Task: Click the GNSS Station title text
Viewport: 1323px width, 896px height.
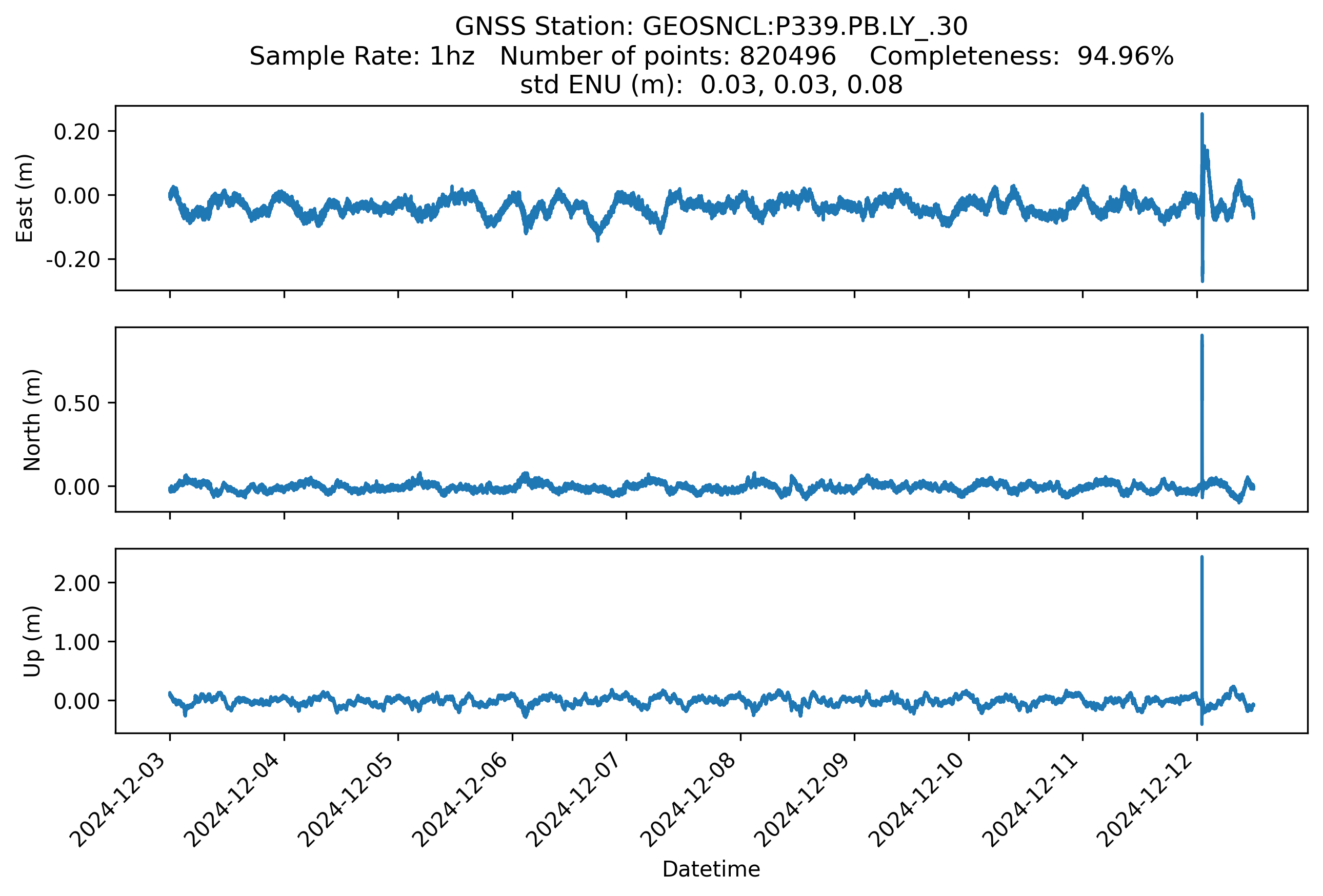Action: [x=711, y=27]
